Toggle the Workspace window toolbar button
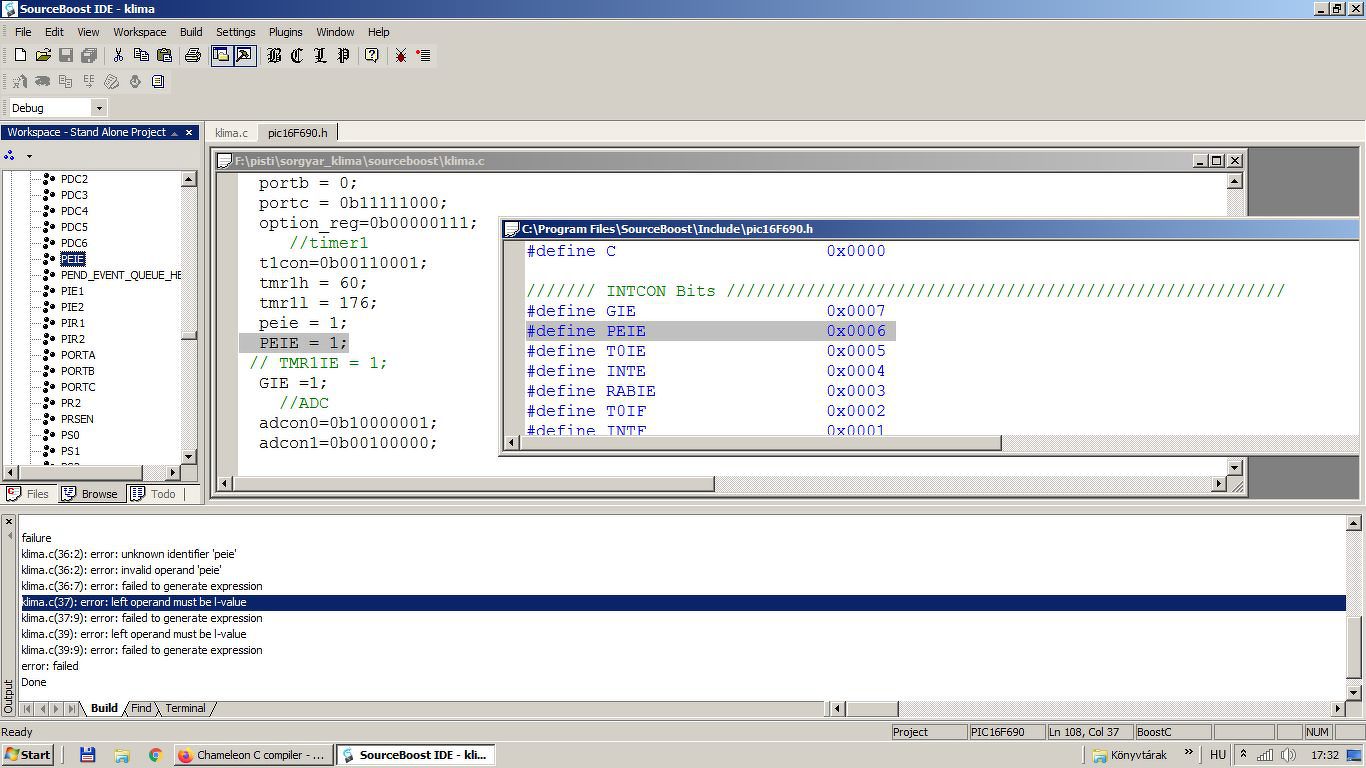Image resolution: width=1366 pixels, height=768 pixels. (221, 56)
